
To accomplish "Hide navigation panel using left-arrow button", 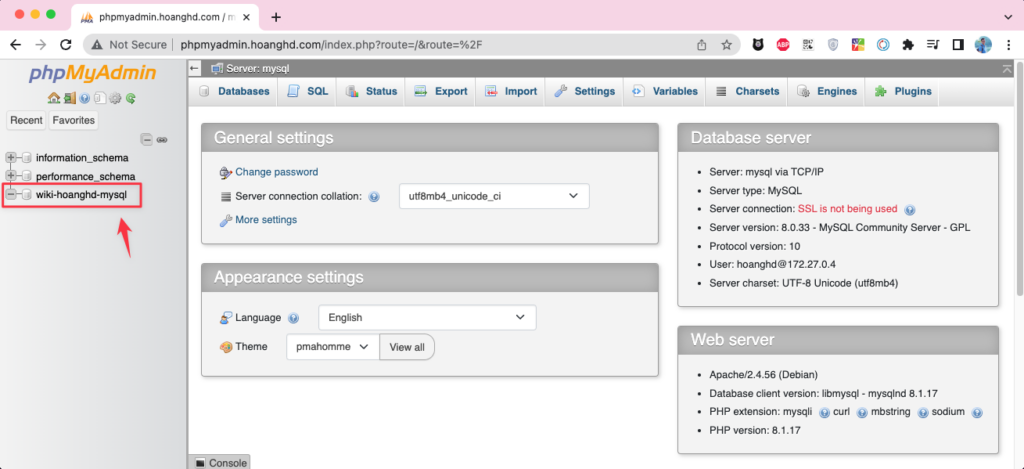I will pos(194,68).
